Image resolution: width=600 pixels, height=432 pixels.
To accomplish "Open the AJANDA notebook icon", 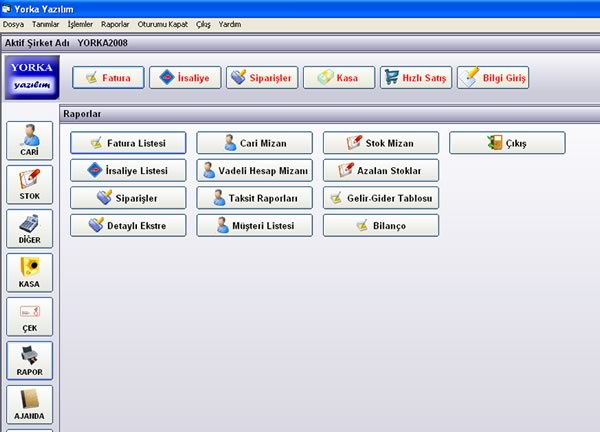I will pyautogui.click(x=29, y=404).
